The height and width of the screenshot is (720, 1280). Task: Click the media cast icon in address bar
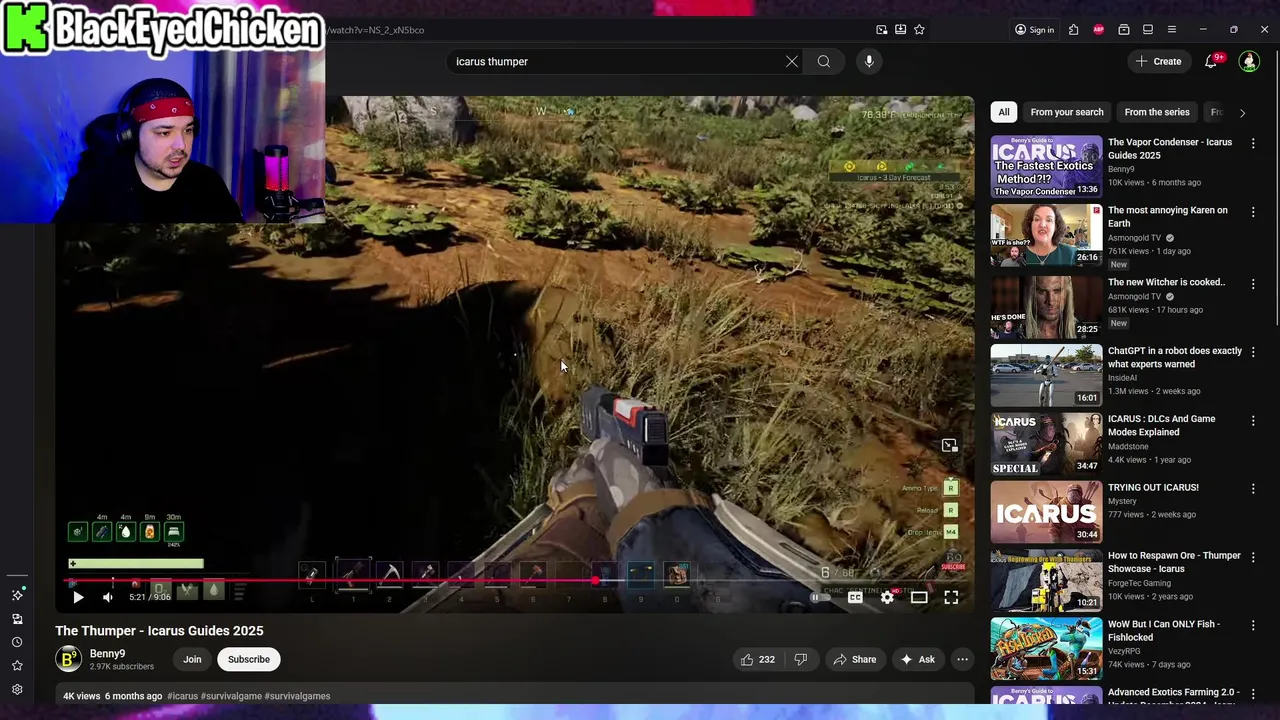click(881, 30)
